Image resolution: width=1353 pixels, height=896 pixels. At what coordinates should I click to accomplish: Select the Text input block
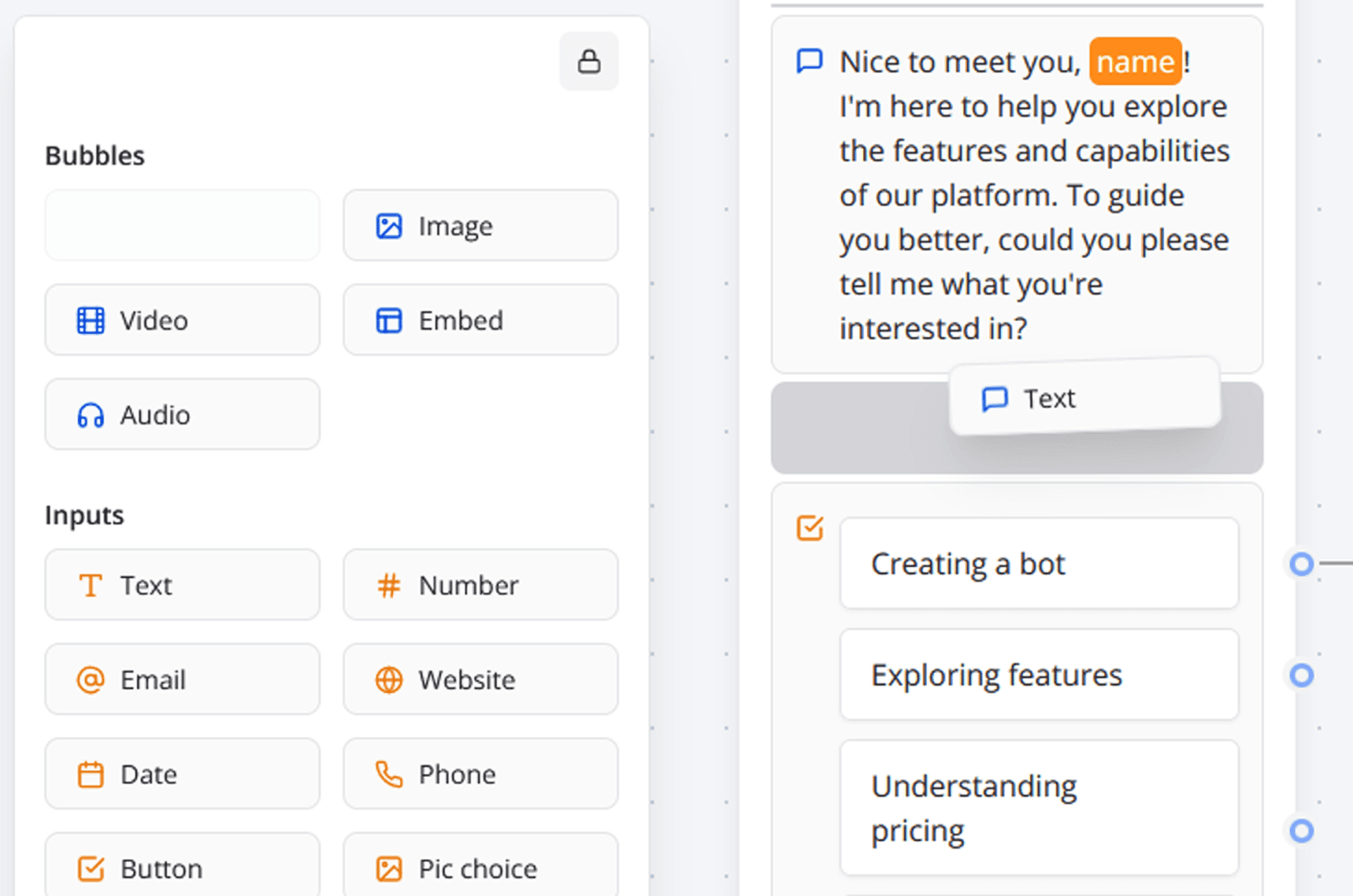182,585
